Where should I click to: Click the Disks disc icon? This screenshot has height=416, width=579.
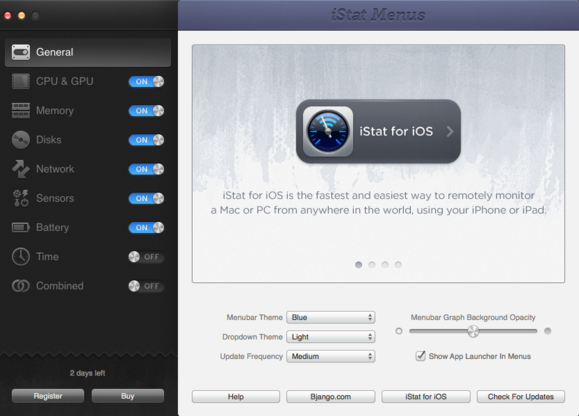click(21, 140)
